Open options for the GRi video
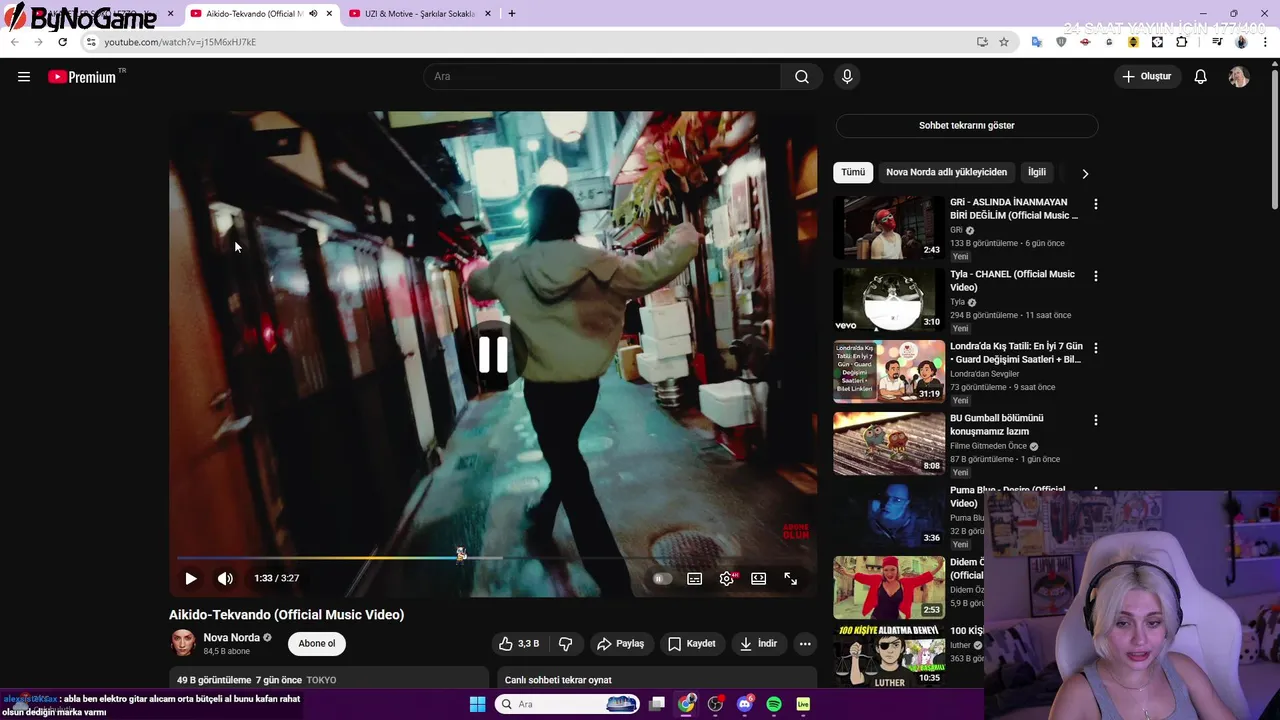Image resolution: width=1280 pixels, height=720 pixels. [x=1096, y=204]
